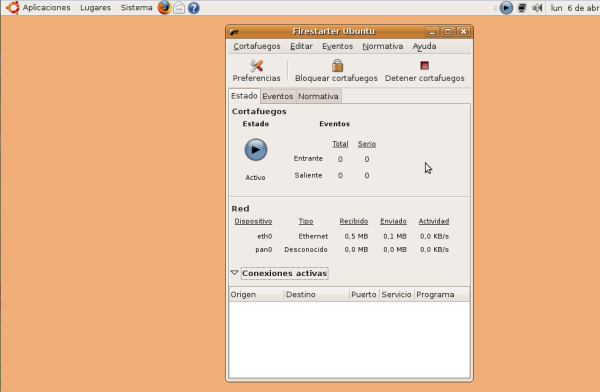Screen dimensions: 600x392
Task: Open the mail icon in top panel
Action: tap(179, 8)
